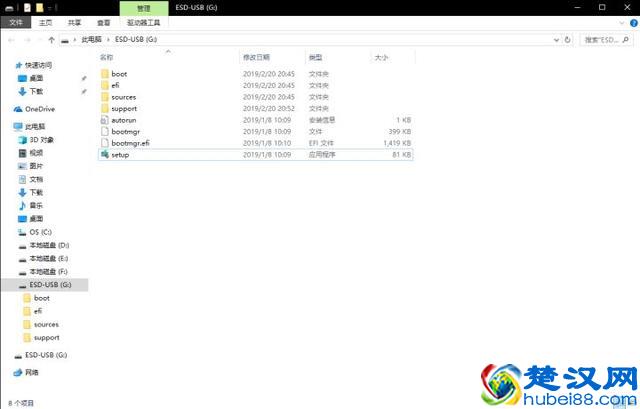The height and width of the screenshot is (409, 640).
Task: Switch to the 查看 ribbon tab
Action: (103, 21)
